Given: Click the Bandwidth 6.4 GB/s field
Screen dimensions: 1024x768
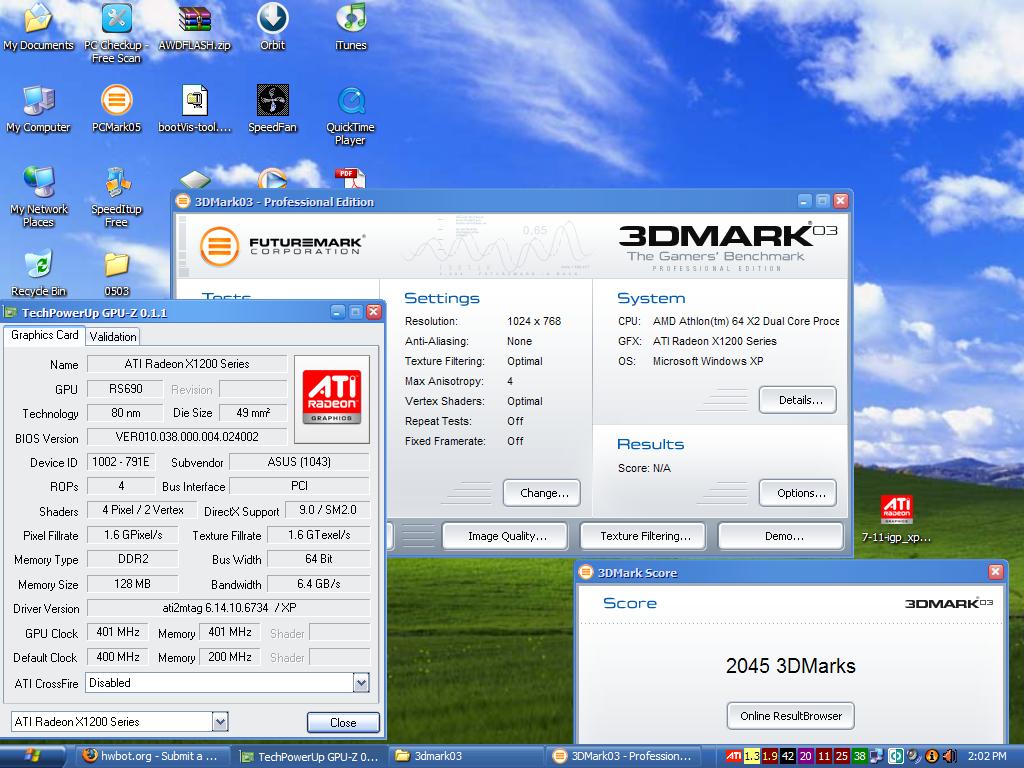Looking at the screenshot, I should click(319, 584).
